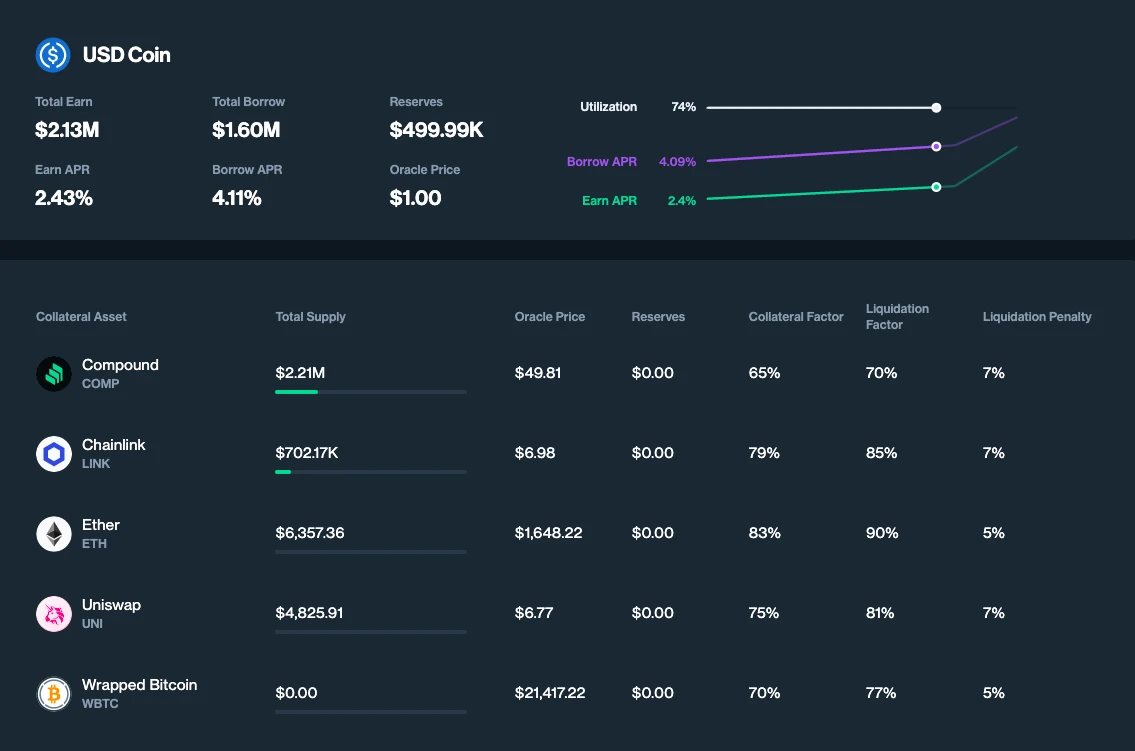
Task: Click the WBTC ticker symbol
Action: tap(100, 704)
